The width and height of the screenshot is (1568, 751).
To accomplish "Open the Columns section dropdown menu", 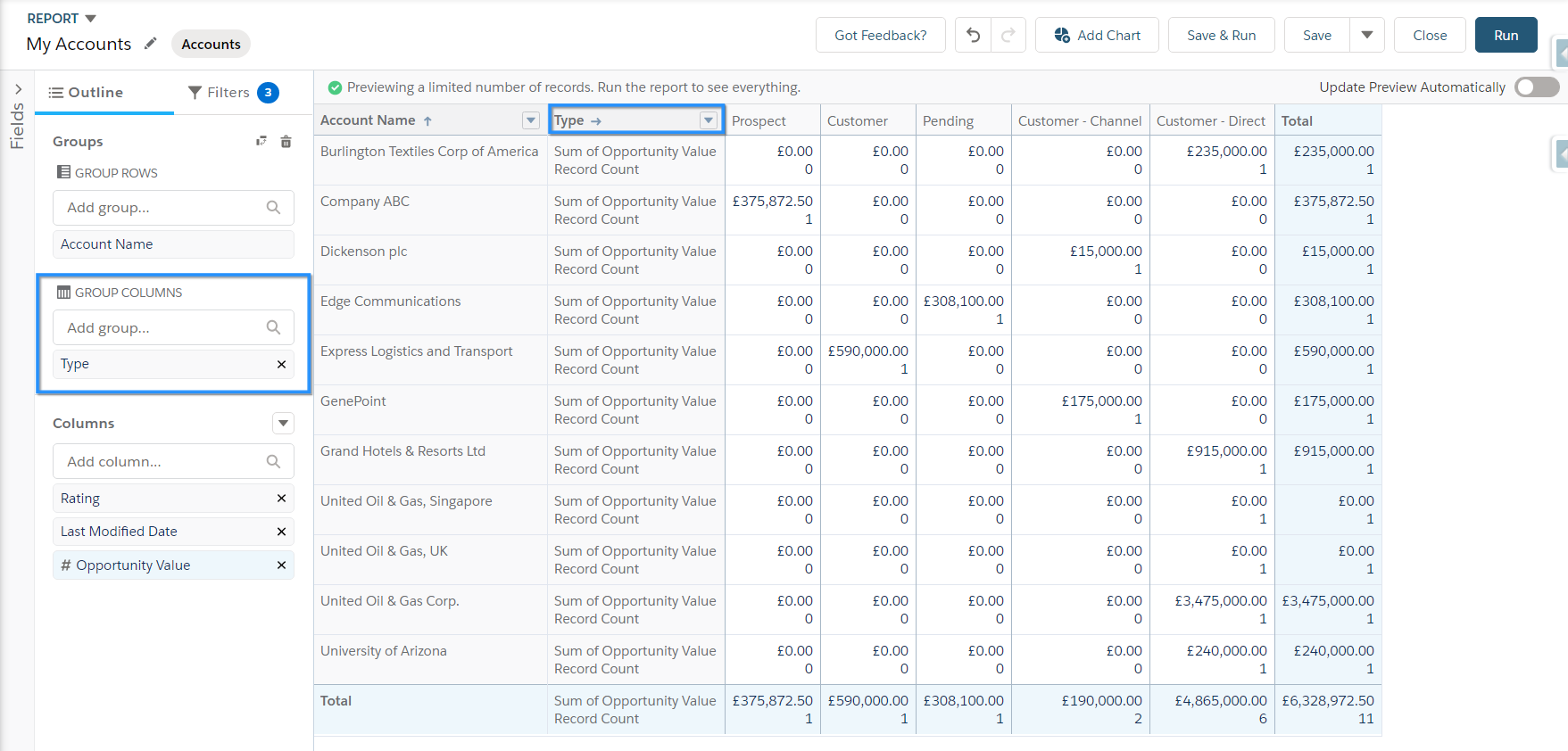I will click(283, 424).
